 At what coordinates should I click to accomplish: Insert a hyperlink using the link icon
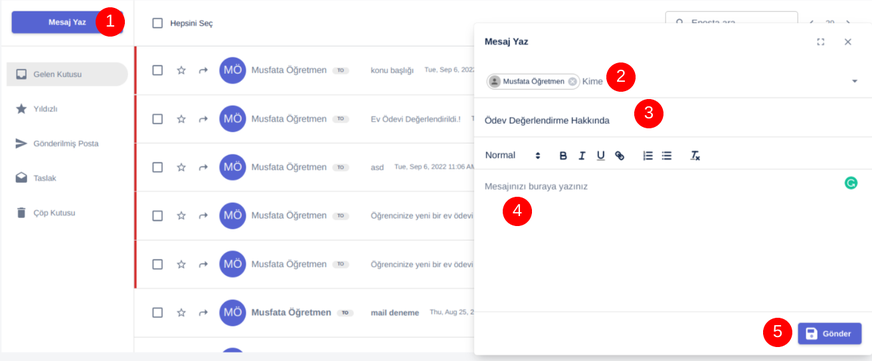[620, 156]
